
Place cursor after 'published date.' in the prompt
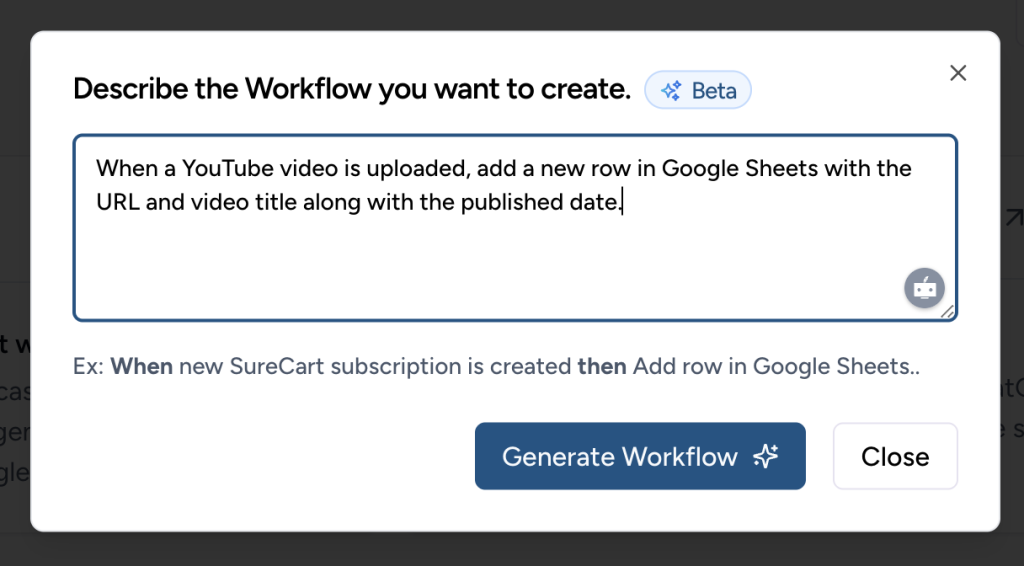tap(623, 203)
